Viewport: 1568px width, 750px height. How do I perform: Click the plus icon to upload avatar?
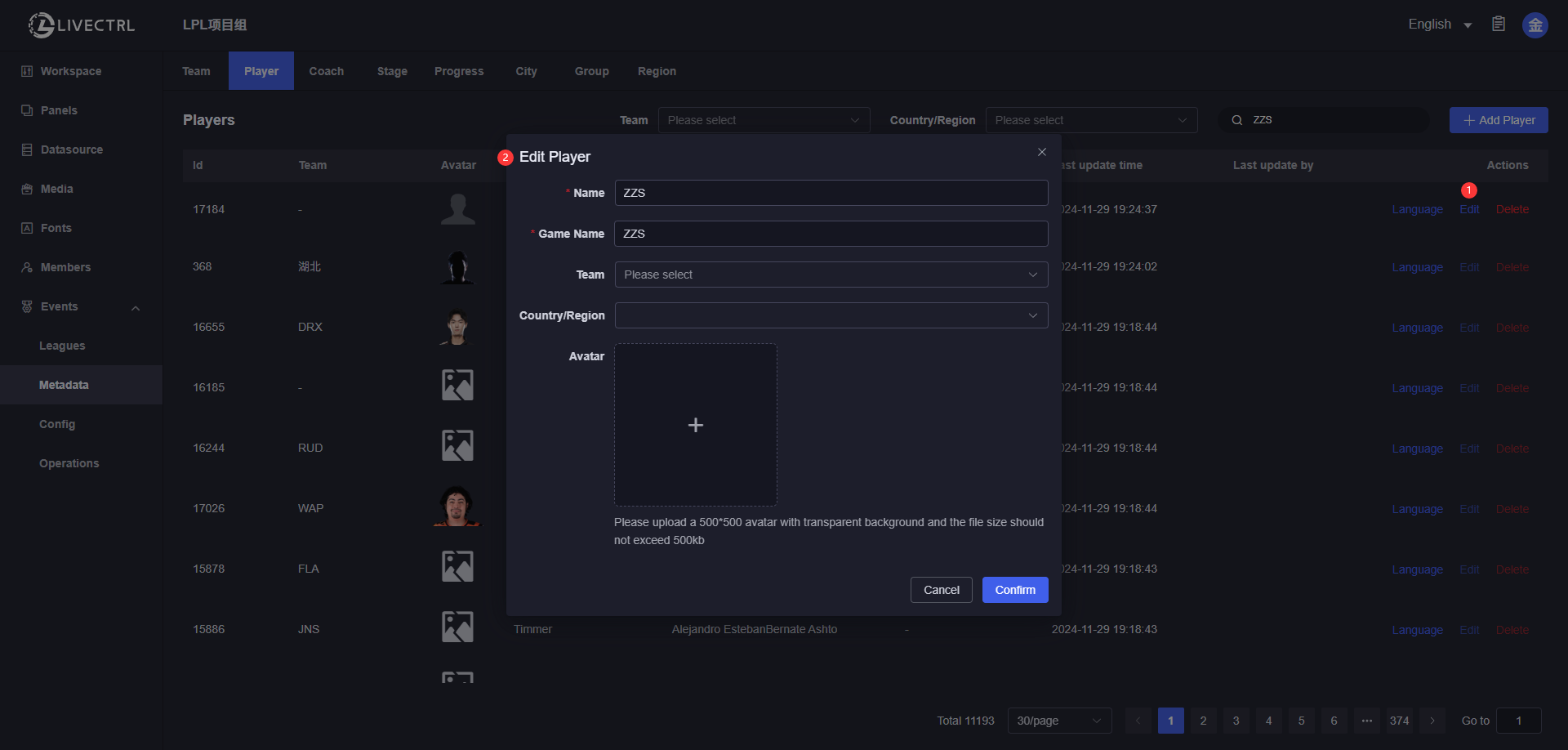click(695, 425)
